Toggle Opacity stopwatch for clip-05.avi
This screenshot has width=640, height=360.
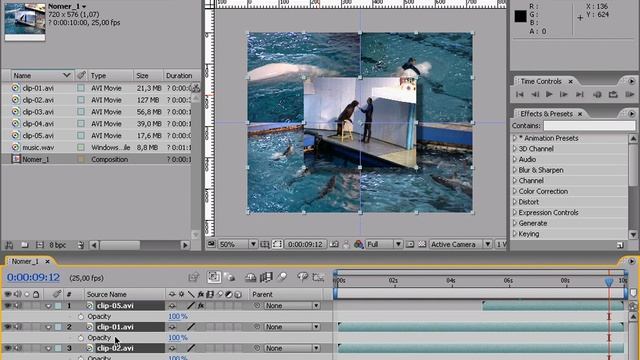point(80,316)
